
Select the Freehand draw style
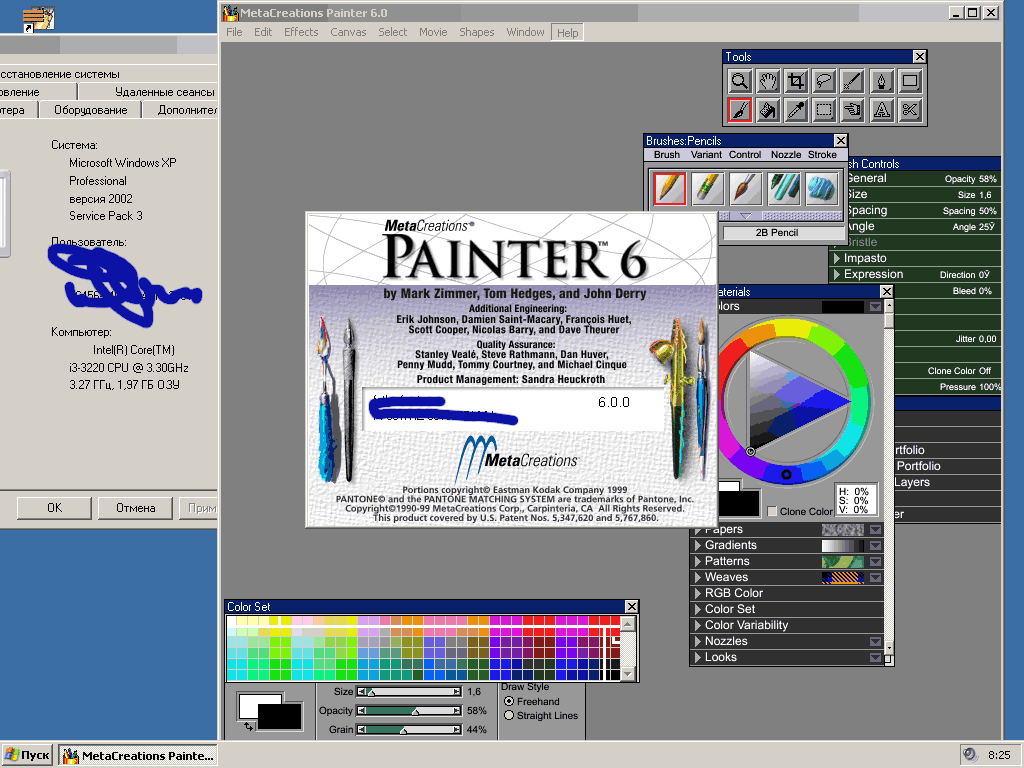[509, 701]
